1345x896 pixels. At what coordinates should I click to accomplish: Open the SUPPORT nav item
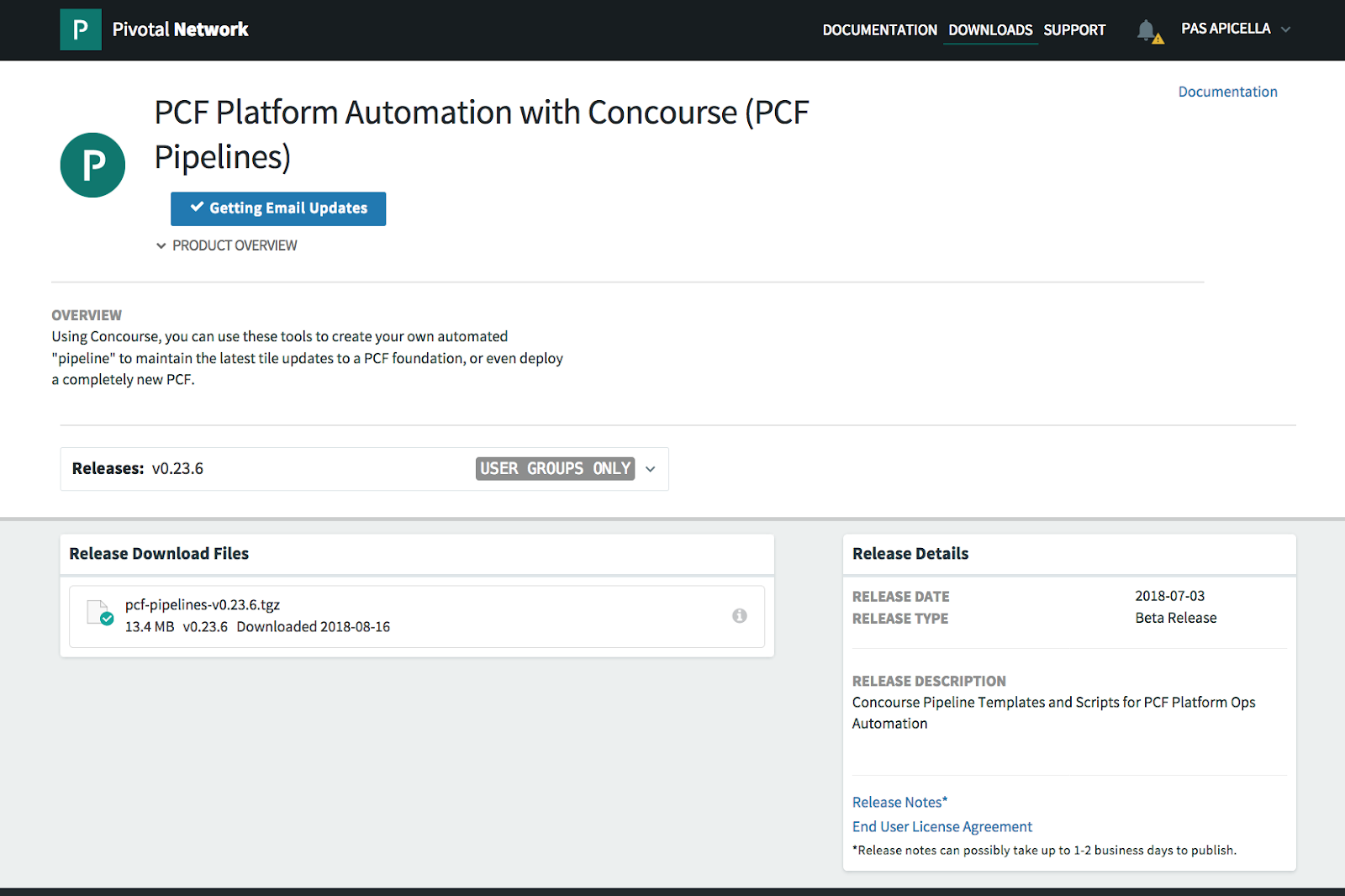point(1074,30)
